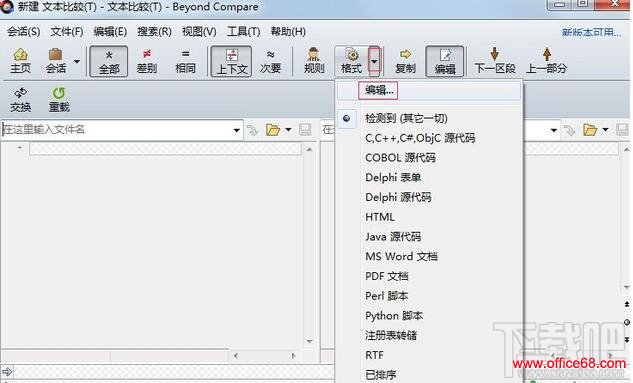
Task: Open the 视图(V) menu
Action: [199, 31]
